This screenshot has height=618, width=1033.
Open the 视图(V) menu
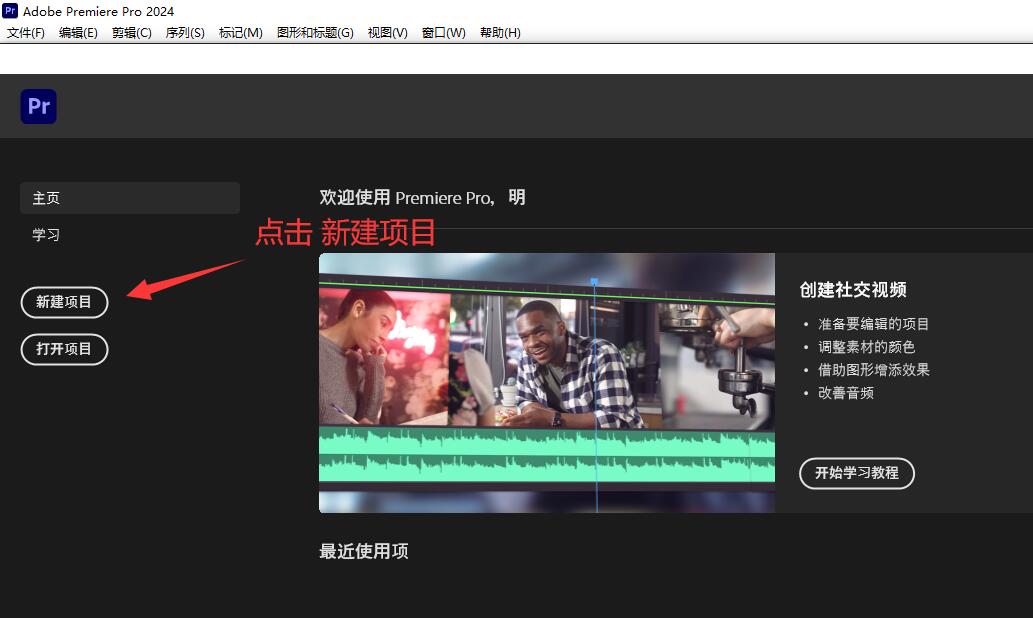point(387,32)
